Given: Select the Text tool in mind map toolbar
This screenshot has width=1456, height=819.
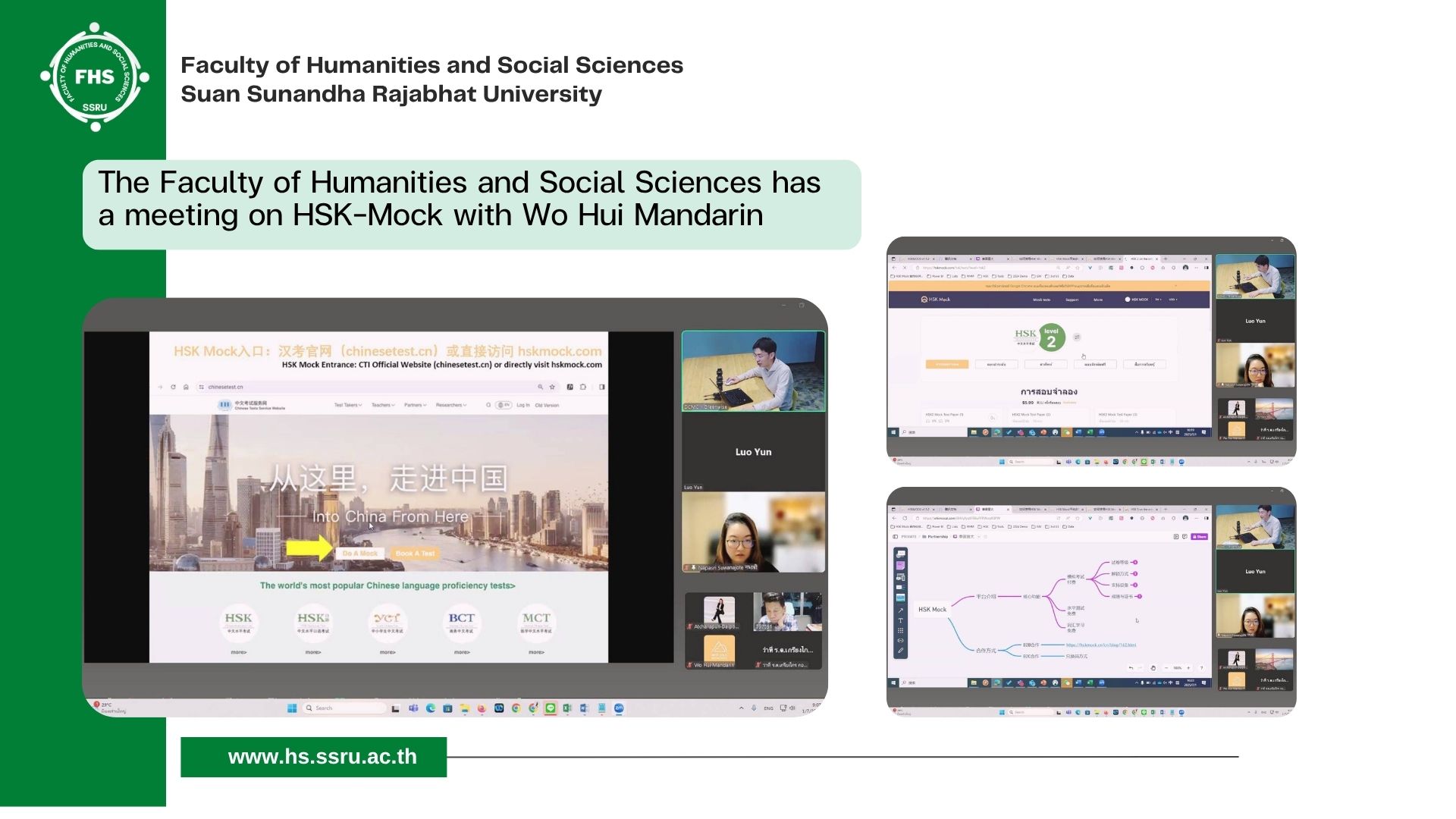Looking at the screenshot, I should click(900, 620).
